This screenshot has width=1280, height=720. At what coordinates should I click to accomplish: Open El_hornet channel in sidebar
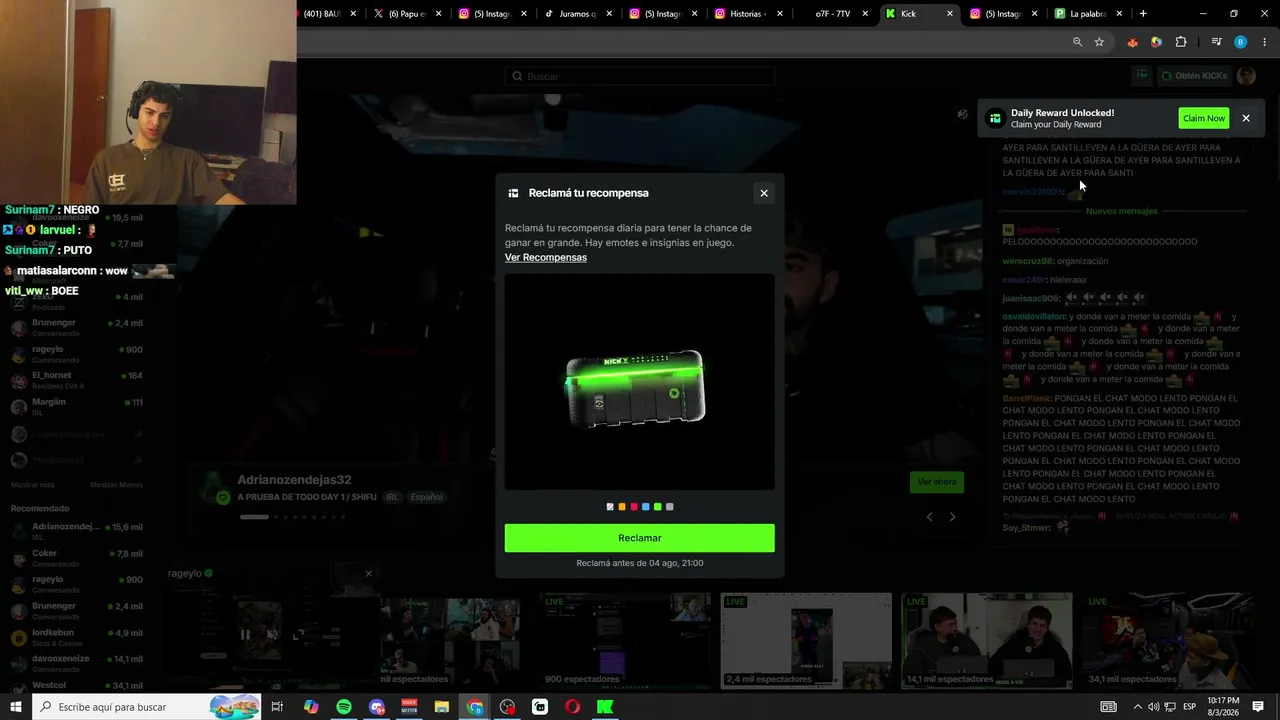[78, 380]
